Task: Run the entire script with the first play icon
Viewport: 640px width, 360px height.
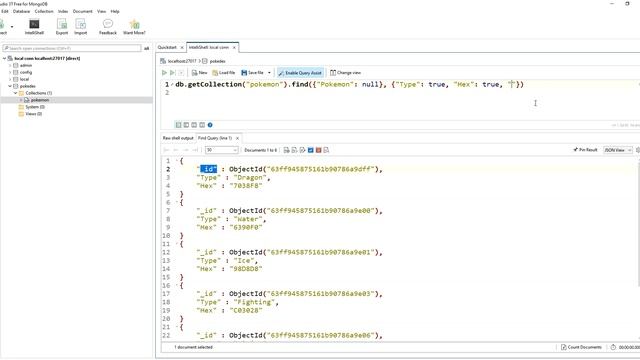Action: pos(164,73)
